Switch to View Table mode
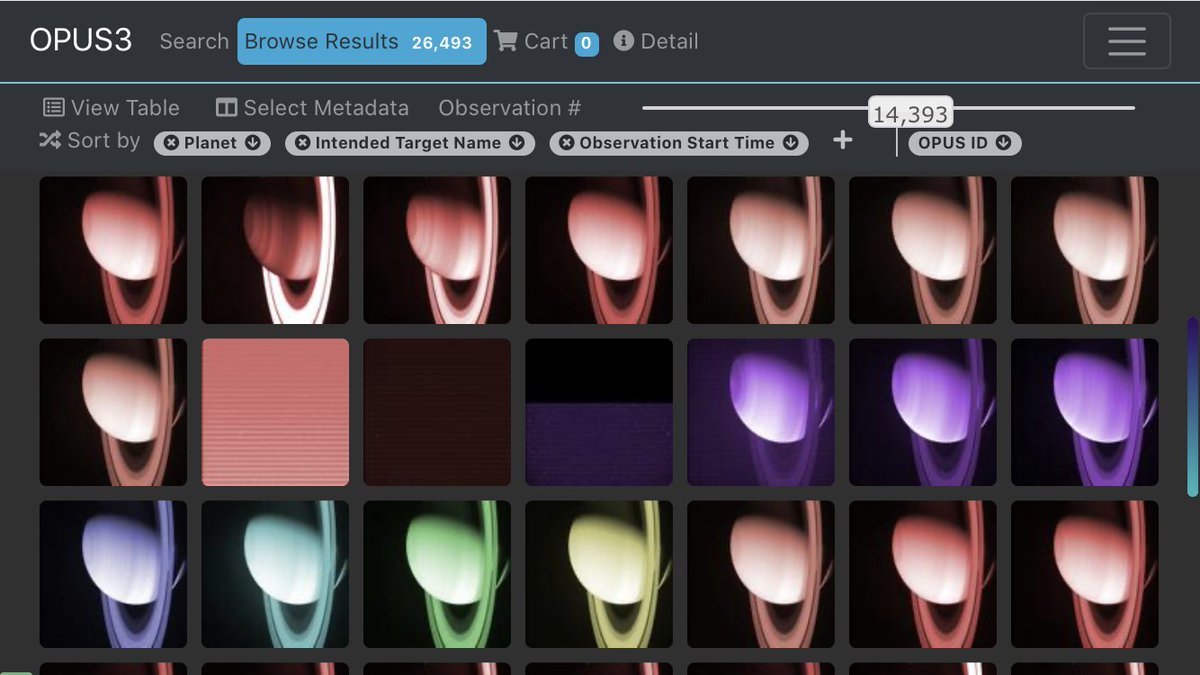The width and height of the screenshot is (1200, 675). click(111, 108)
